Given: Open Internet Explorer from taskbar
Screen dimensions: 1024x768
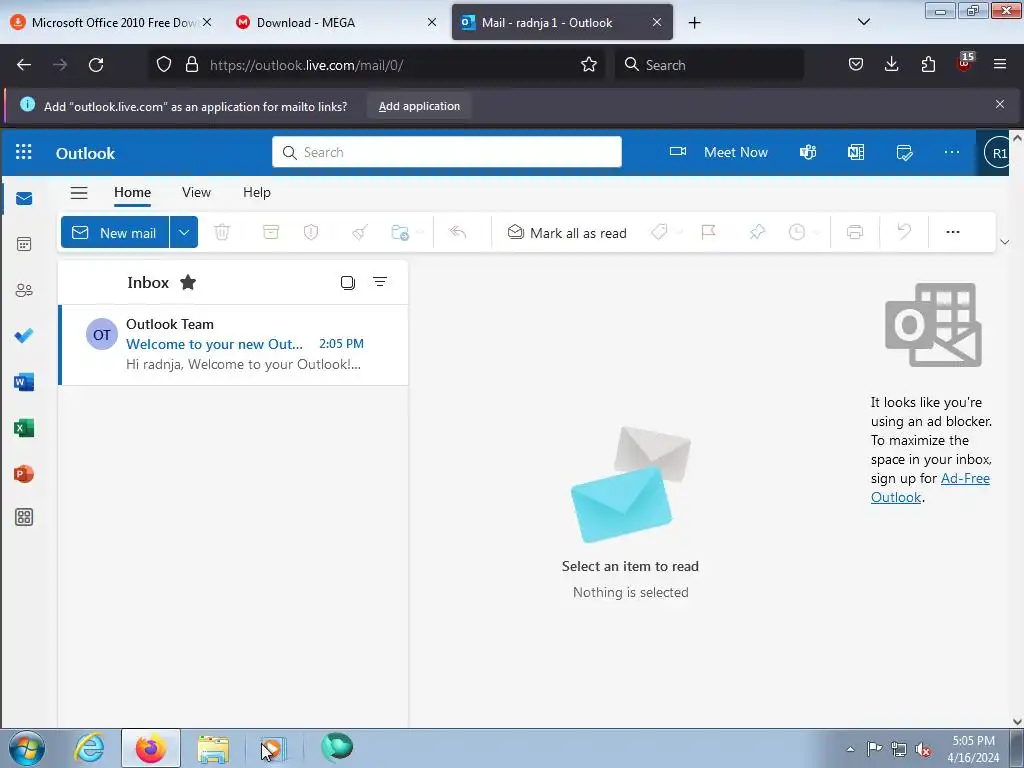Looking at the screenshot, I should 89,748.
